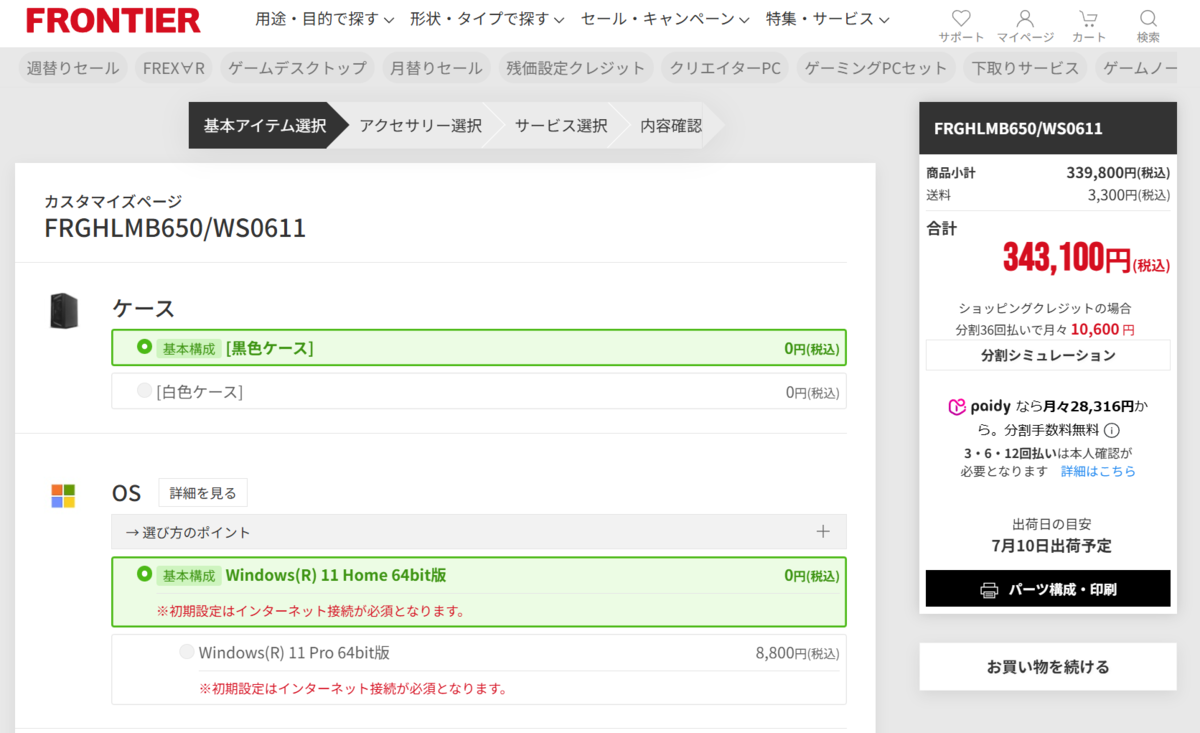Click the 3,300円 shipping value
The image size is (1200, 733).
(x=1128, y=195)
